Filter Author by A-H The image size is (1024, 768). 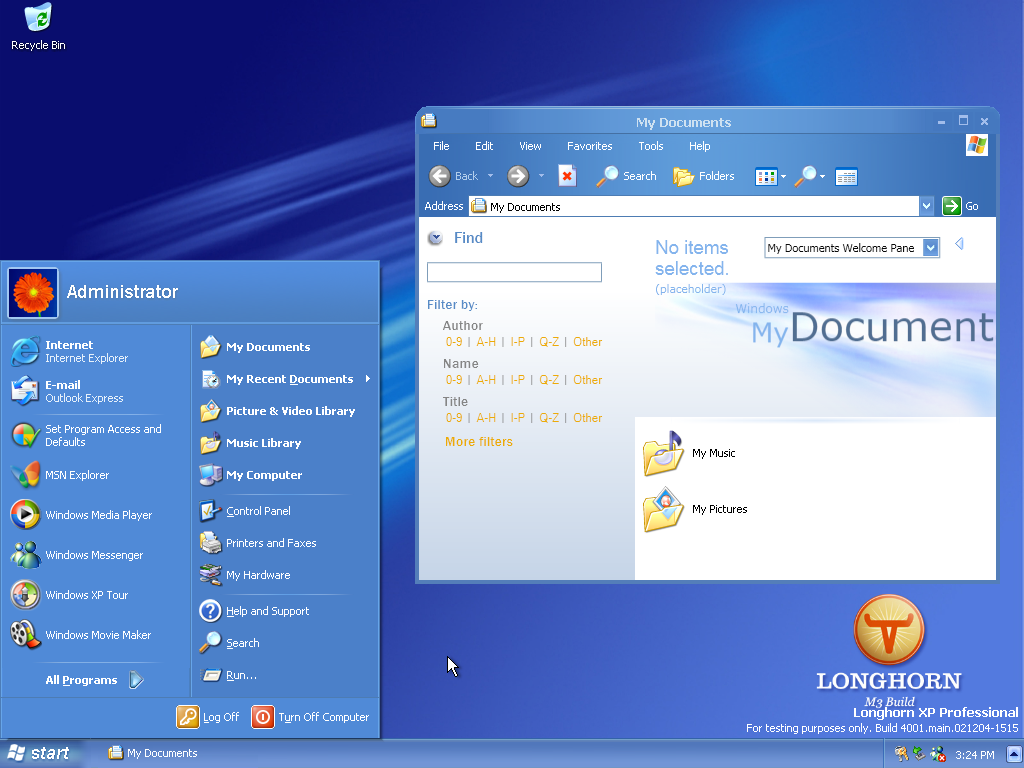pos(486,342)
